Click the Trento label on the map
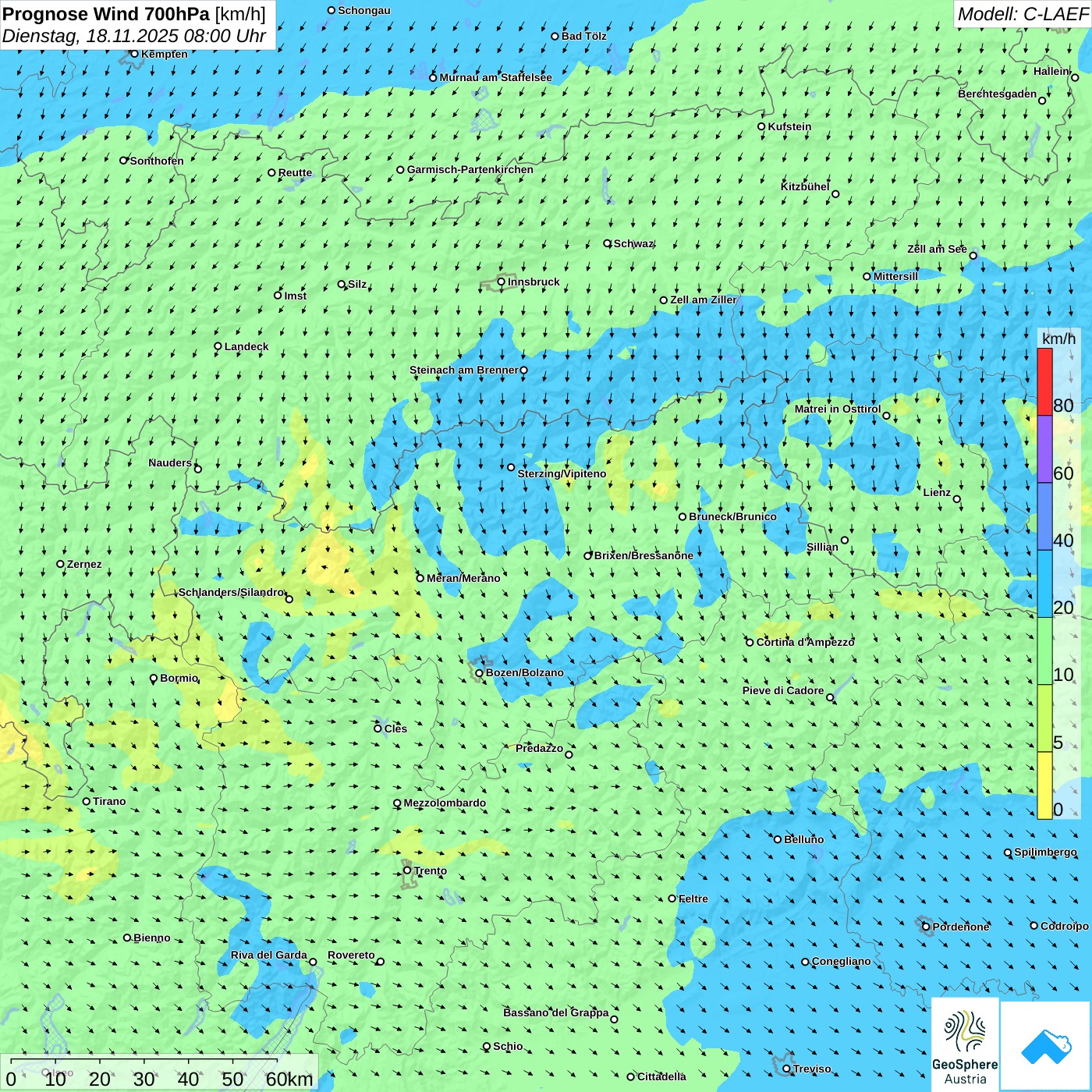Screen dimensions: 1092x1092 [x=431, y=870]
